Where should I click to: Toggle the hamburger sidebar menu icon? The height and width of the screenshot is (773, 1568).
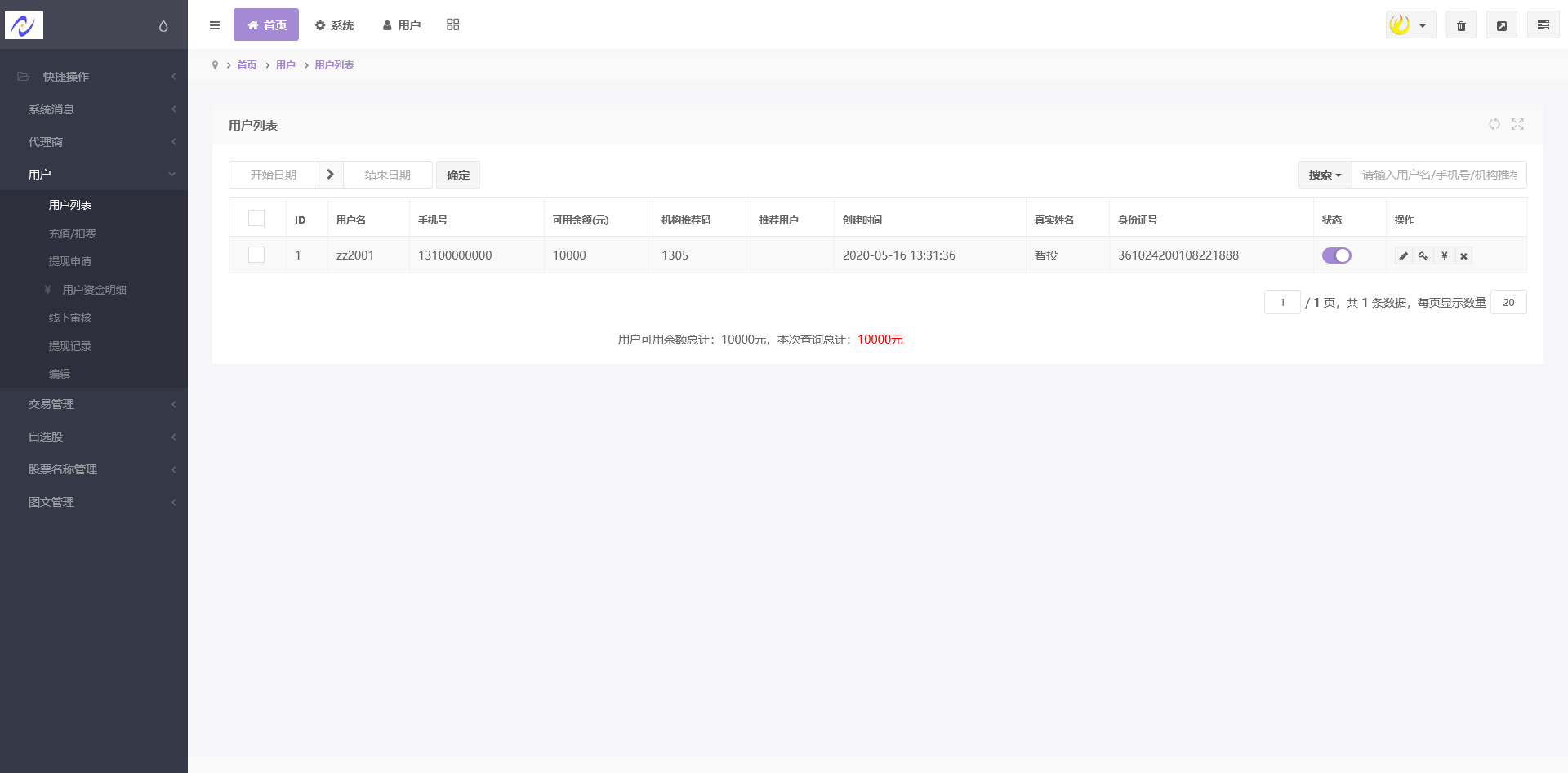point(215,25)
